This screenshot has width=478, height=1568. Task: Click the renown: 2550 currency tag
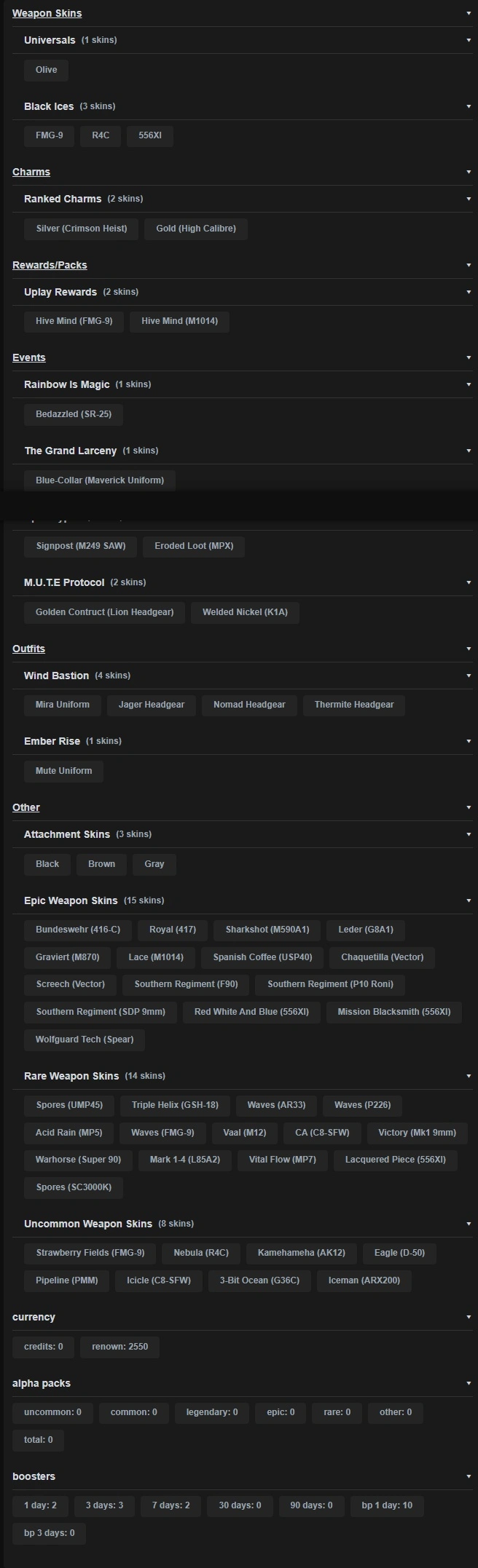[119, 1347]
